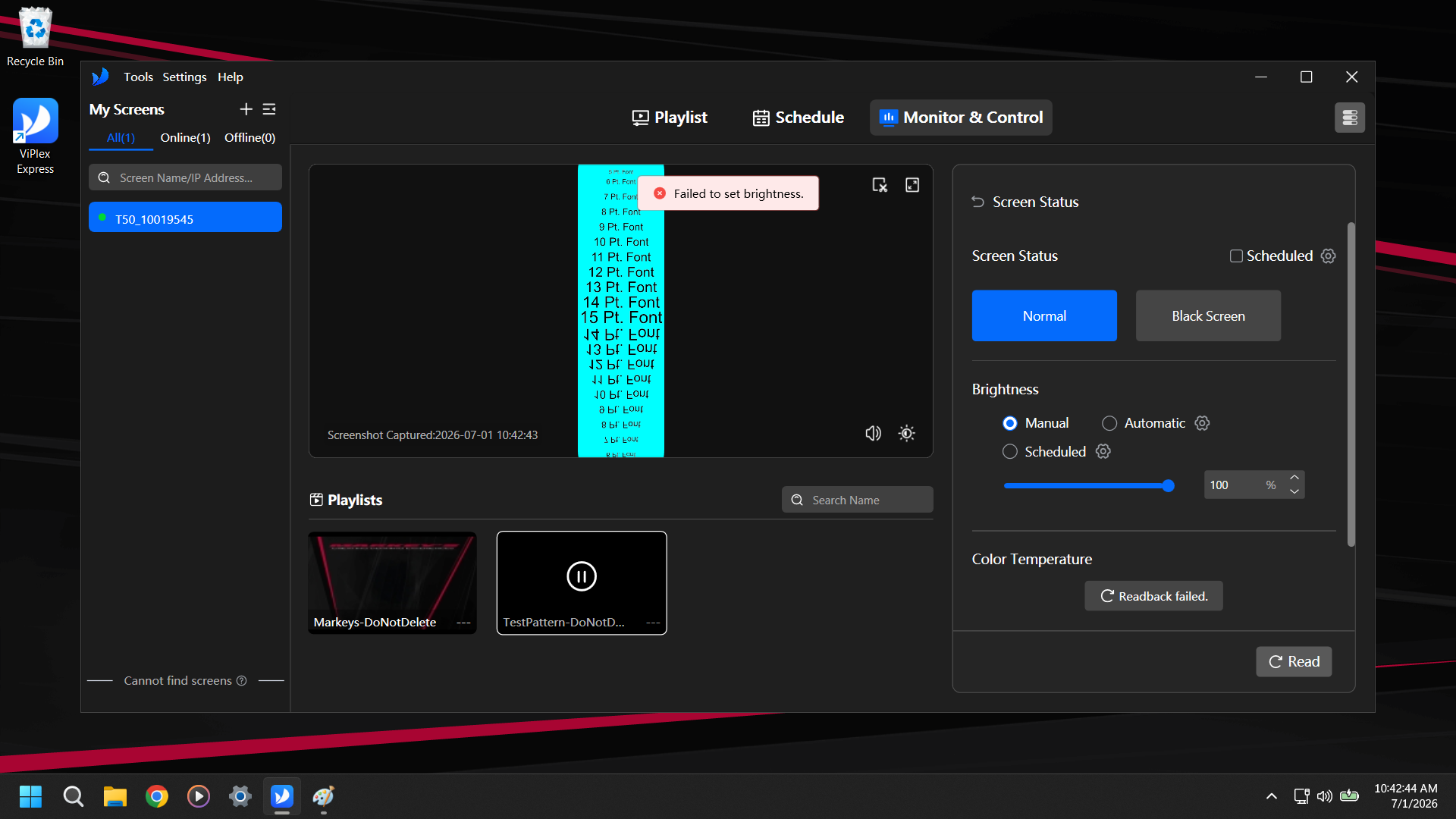Click the screenshot capture icon in the preview
The height and width of the screenshot is (819, 1456).
[x=880, y=185]
